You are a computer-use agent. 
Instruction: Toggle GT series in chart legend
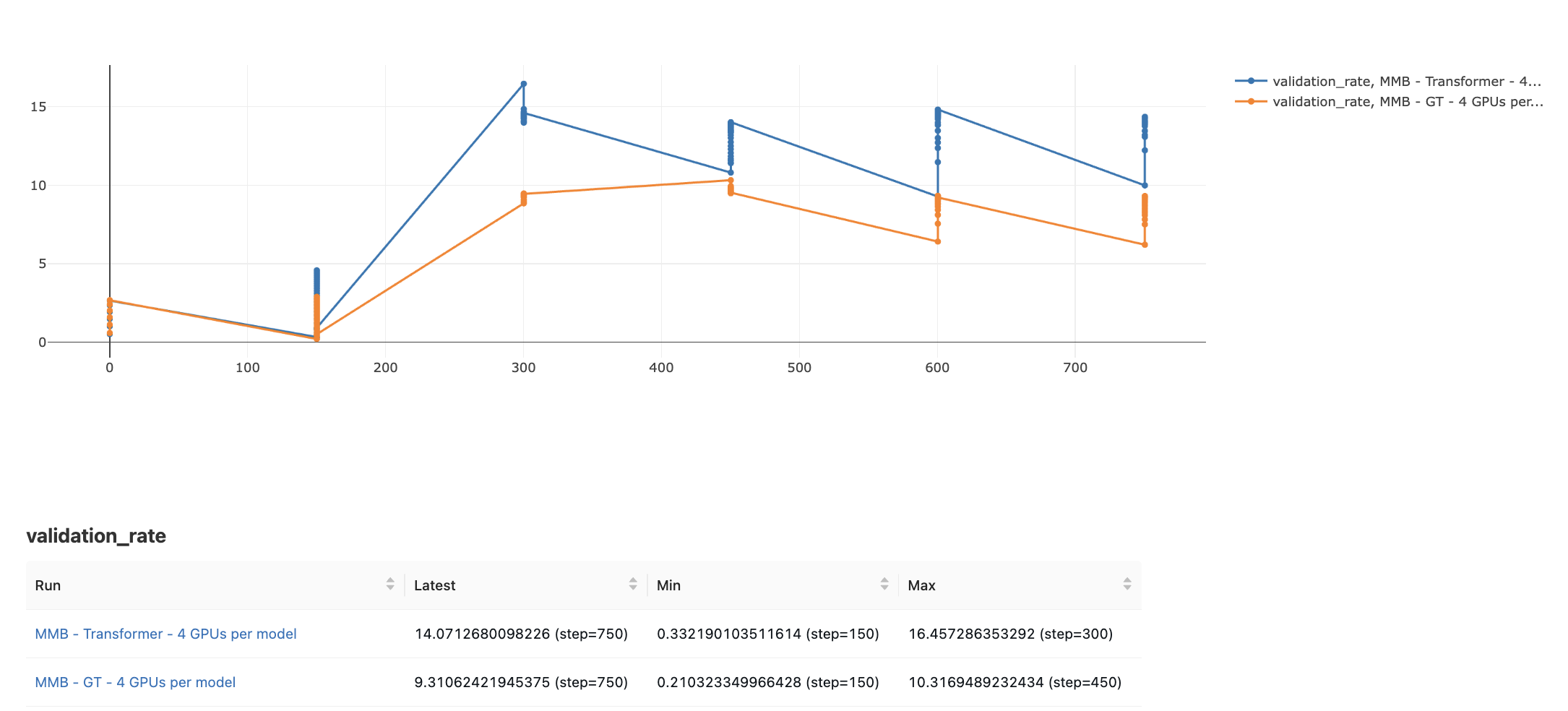coord(1389,101)
